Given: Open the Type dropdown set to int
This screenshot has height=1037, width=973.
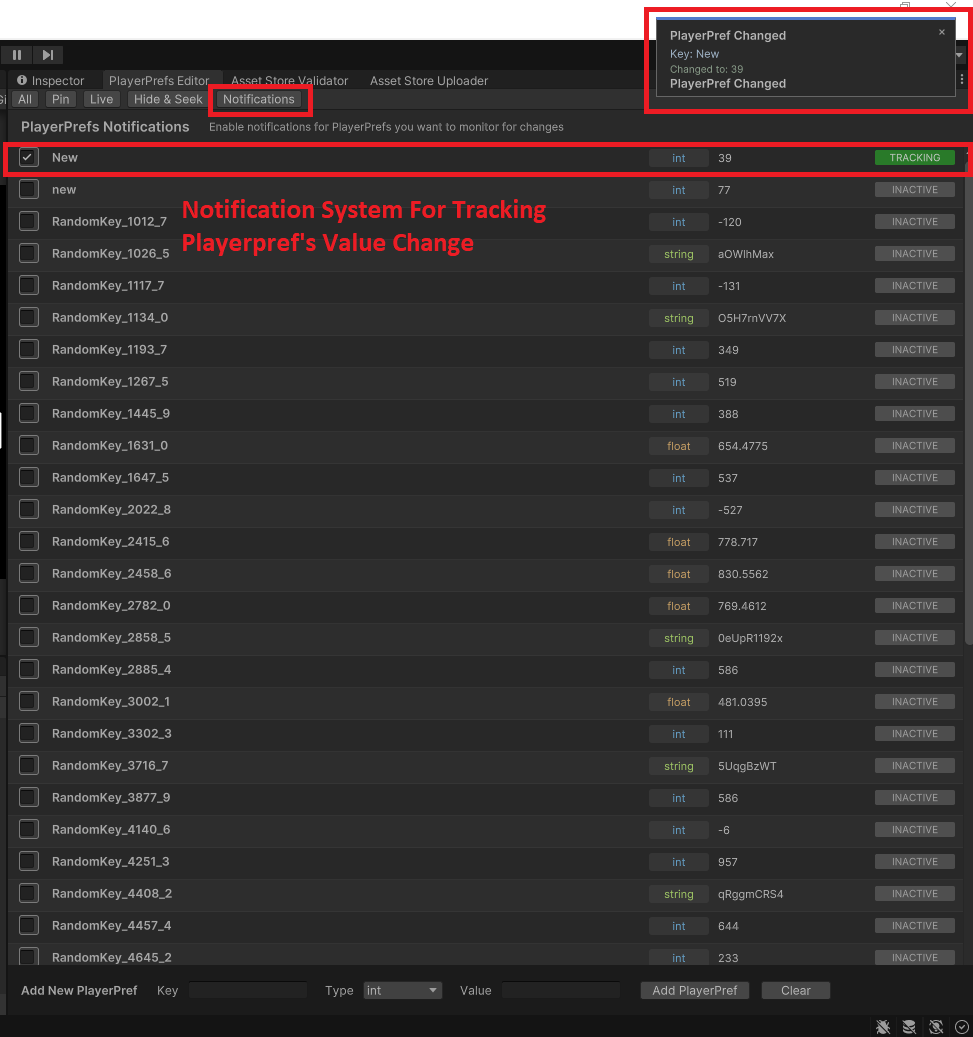Looking at the screenshot, I should click(x=402, y=990).
